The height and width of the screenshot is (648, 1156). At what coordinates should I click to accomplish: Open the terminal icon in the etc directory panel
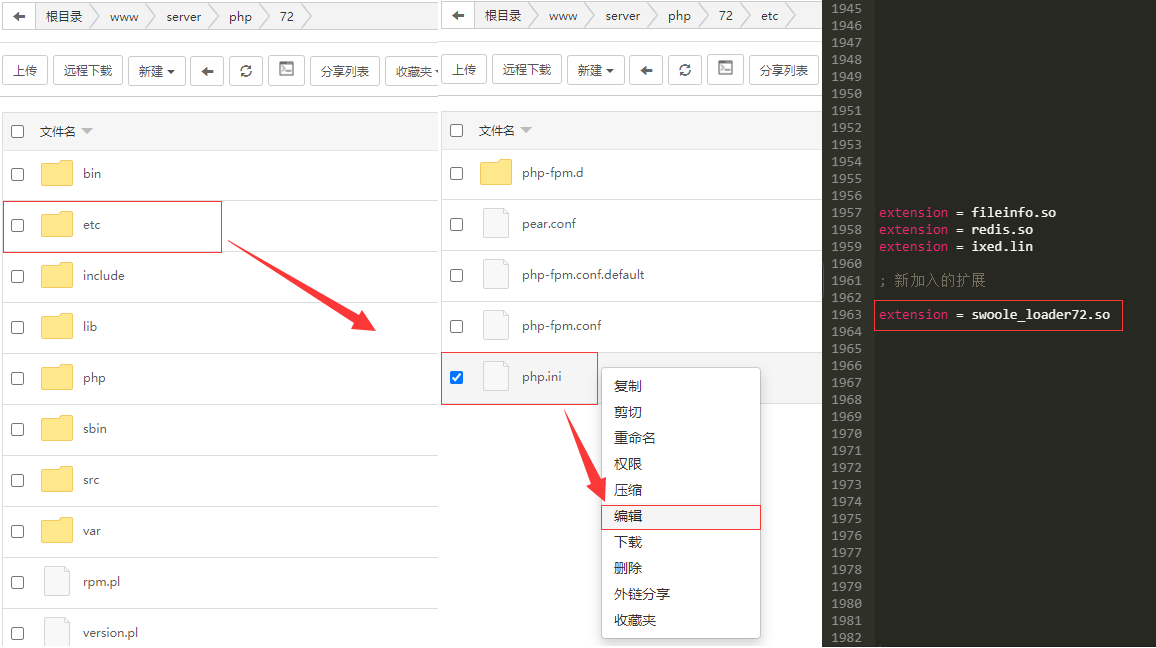click(725, 70)
